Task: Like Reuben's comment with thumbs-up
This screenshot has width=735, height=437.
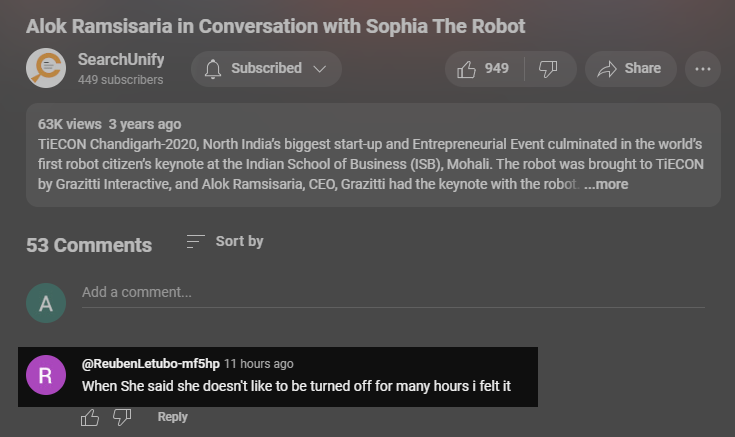Action: [x=90, y=417]
